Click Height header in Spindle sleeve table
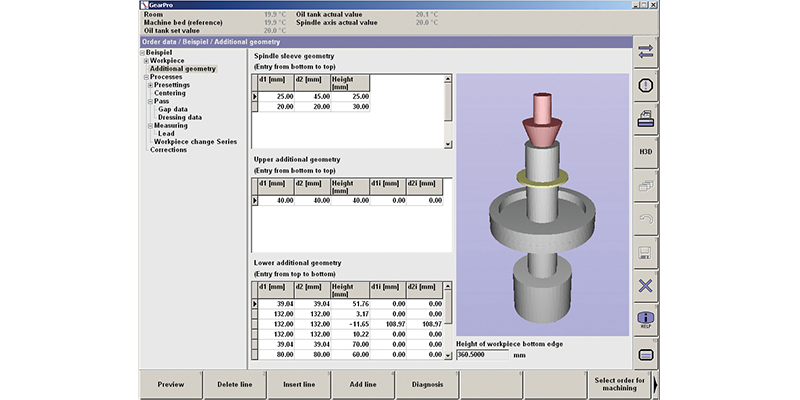The height and width of the screenshot is (400, 800). [x=351, y=83]
